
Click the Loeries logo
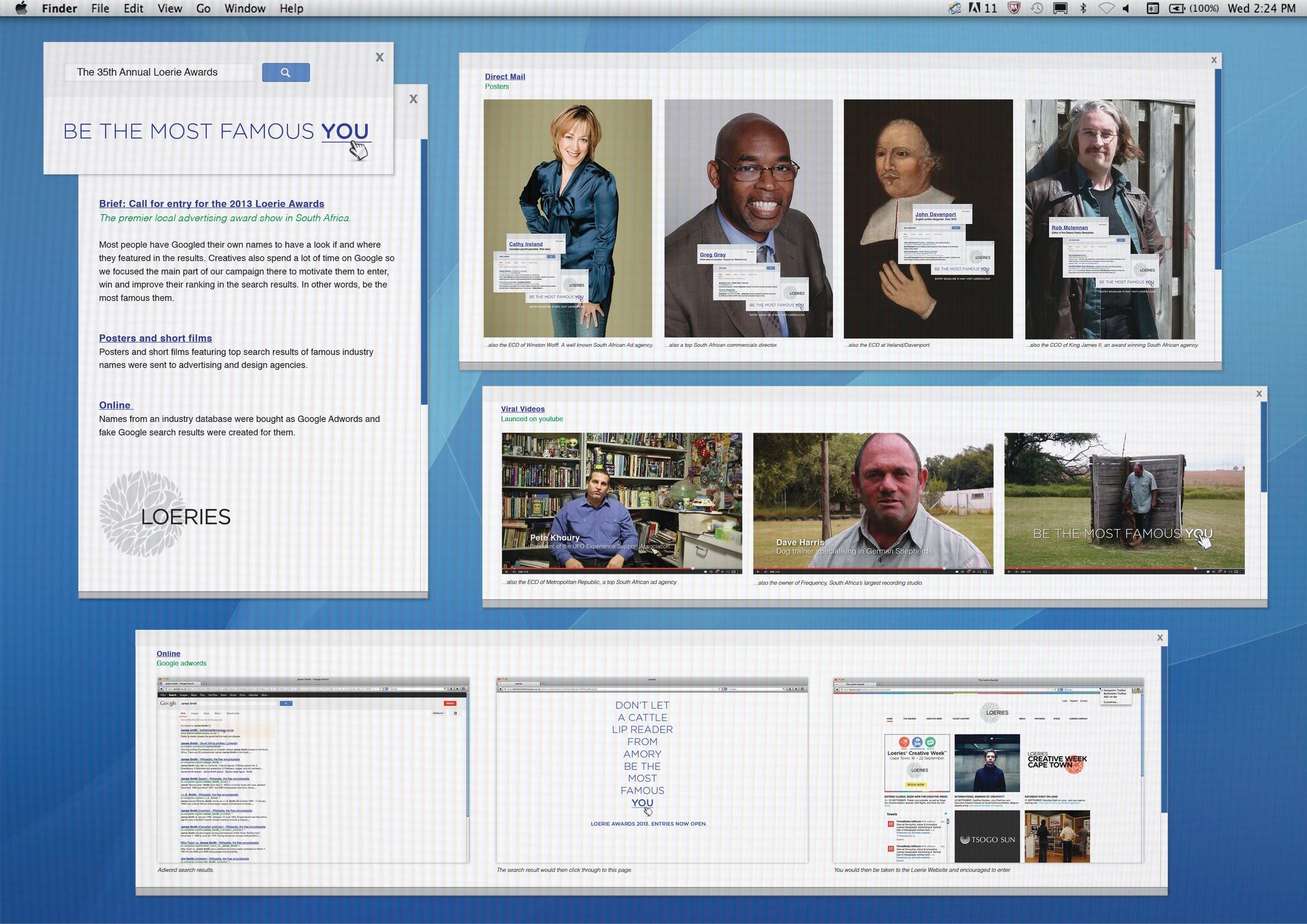[165, 515]
